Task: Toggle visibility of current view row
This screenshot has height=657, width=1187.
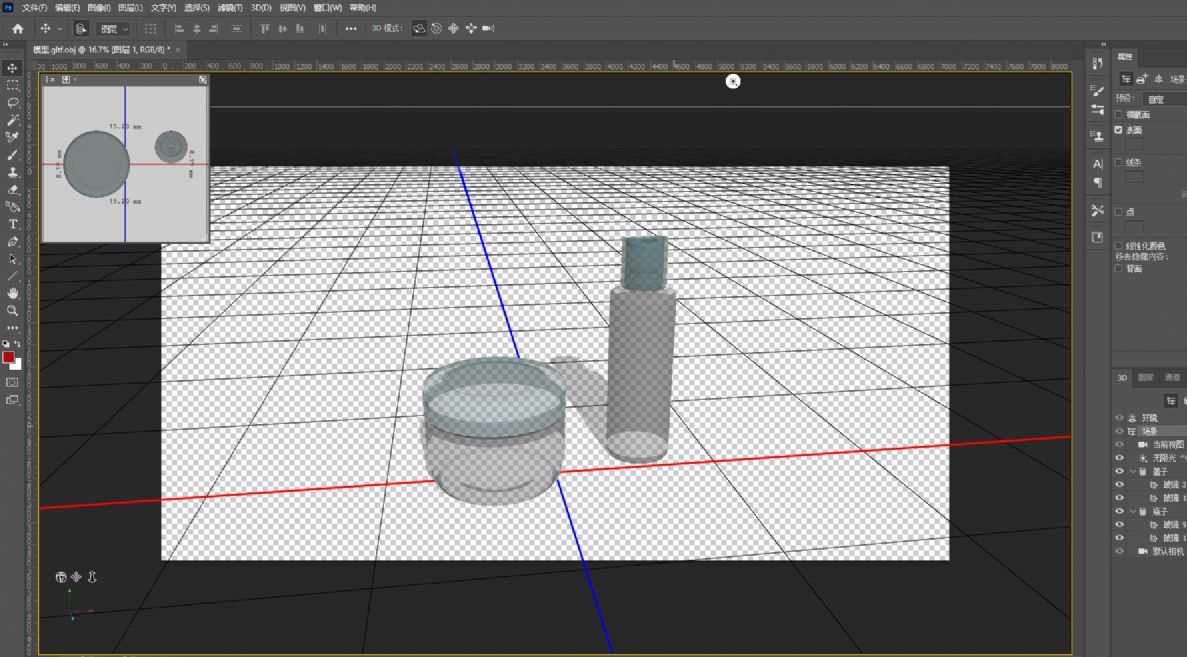Action: click(1120, 444)
